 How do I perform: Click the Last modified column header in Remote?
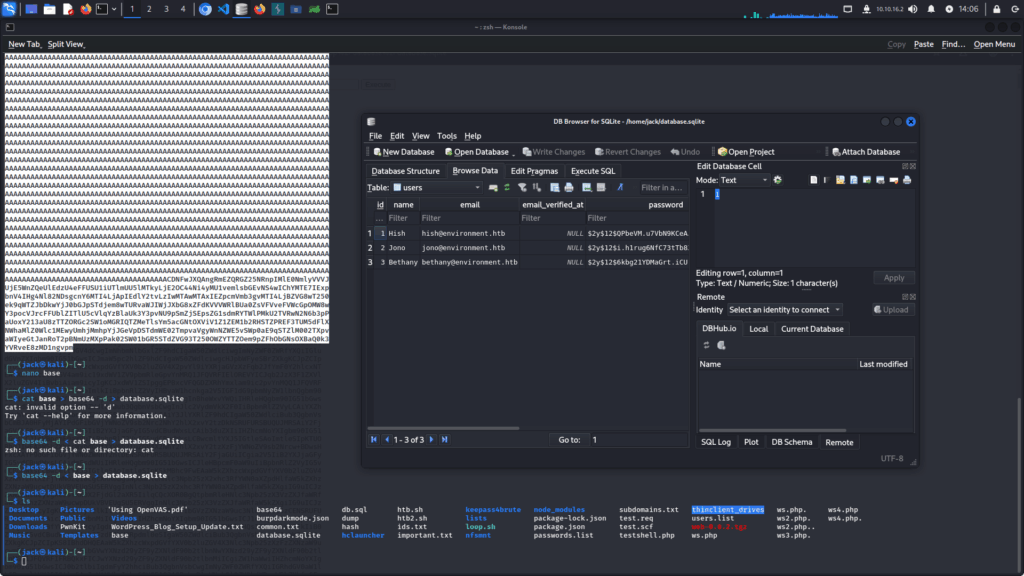pos(884,364)
